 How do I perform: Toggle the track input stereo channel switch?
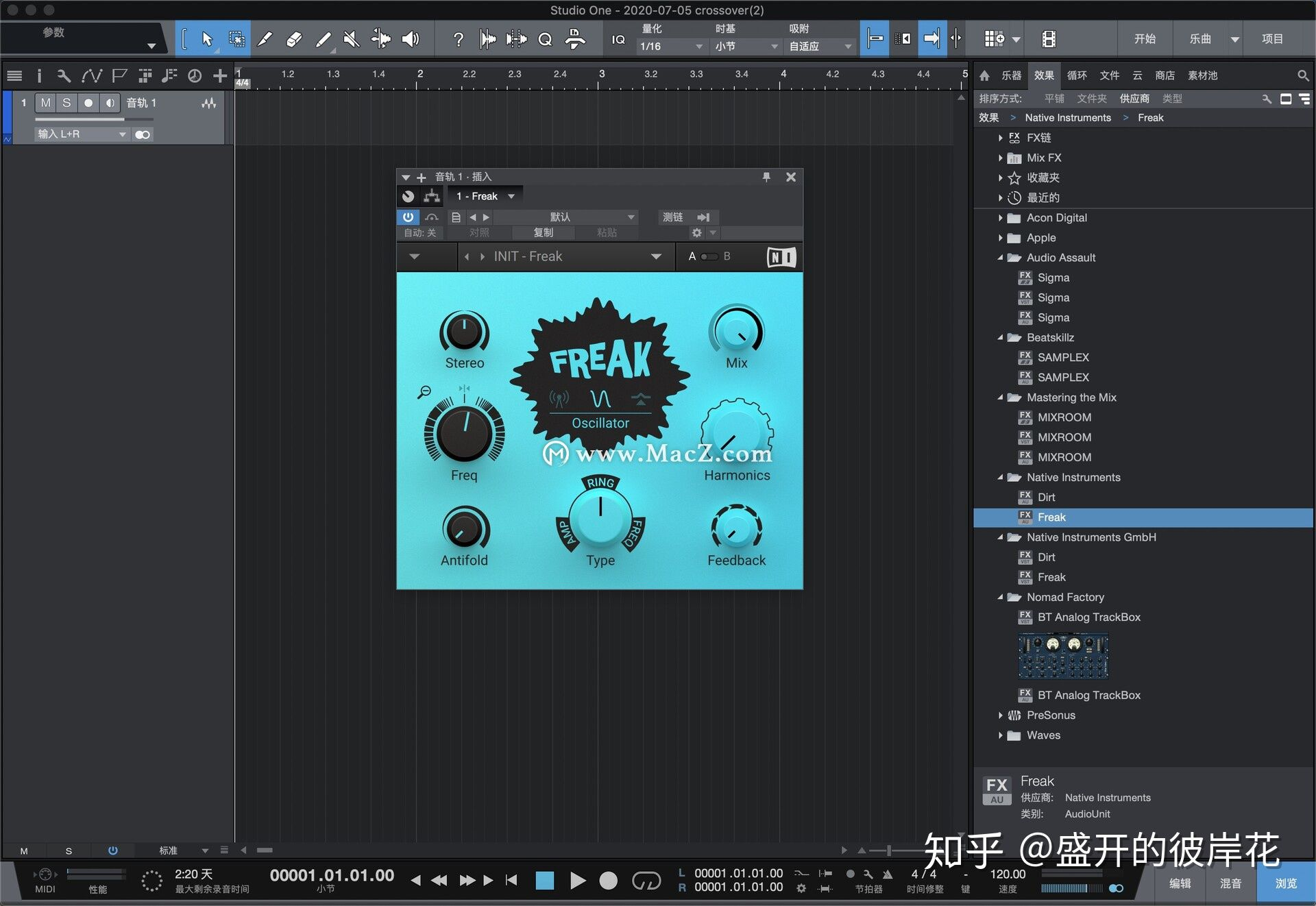(143, 134)
